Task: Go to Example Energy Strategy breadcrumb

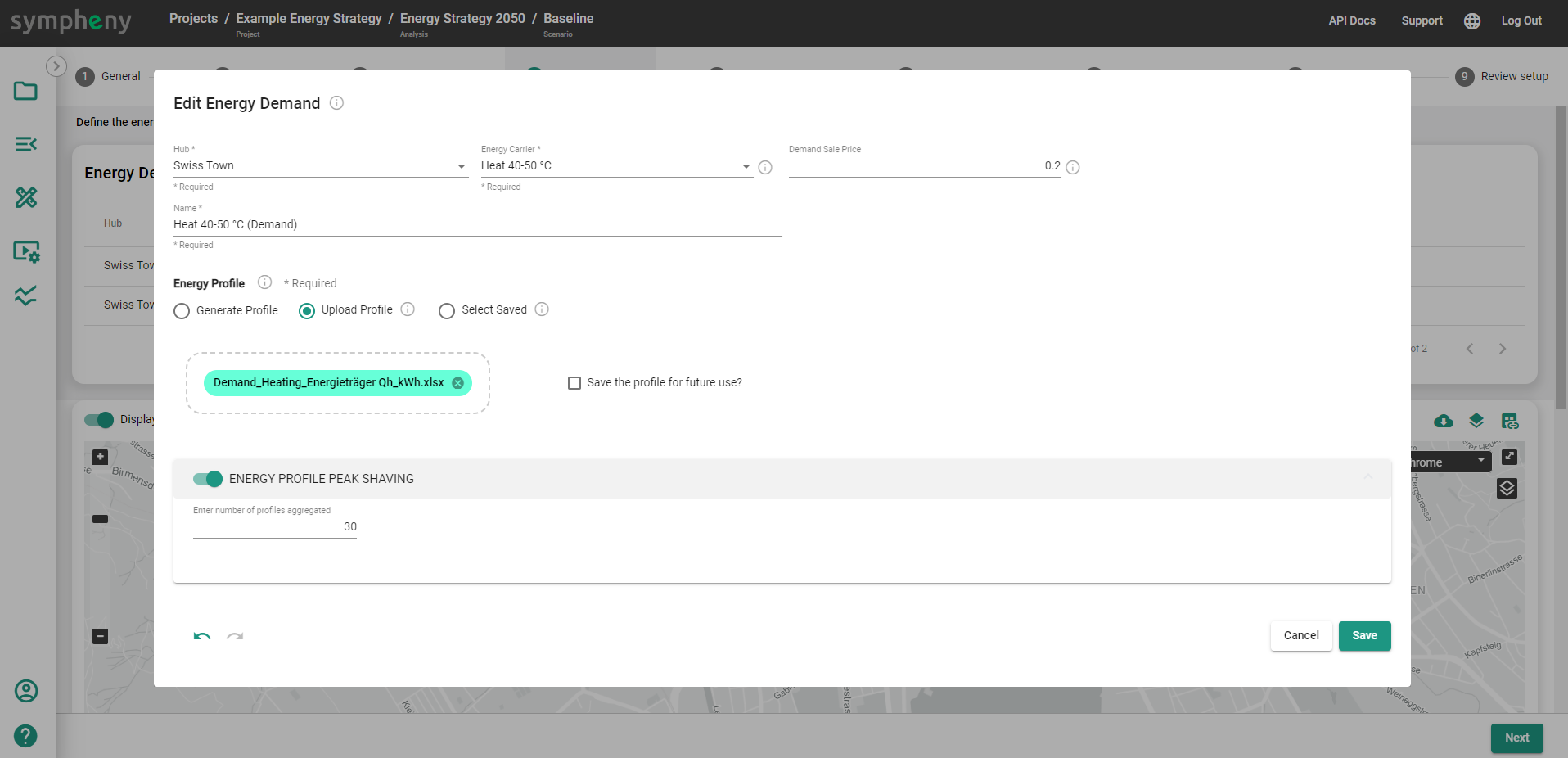Action: point(309,19)
